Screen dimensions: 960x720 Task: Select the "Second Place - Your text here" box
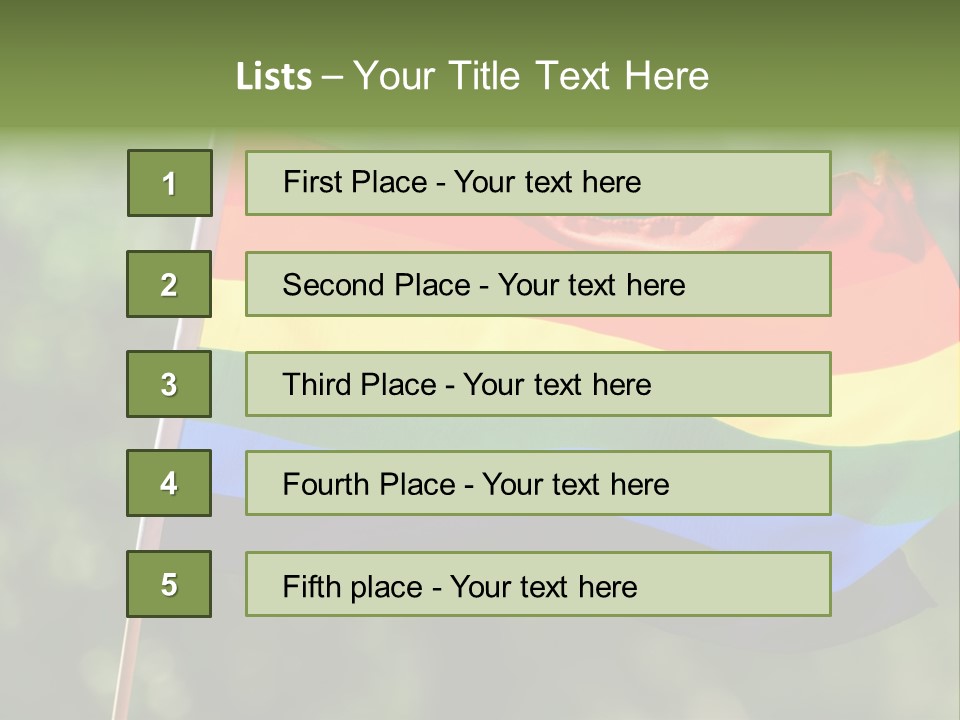point(538,284)
